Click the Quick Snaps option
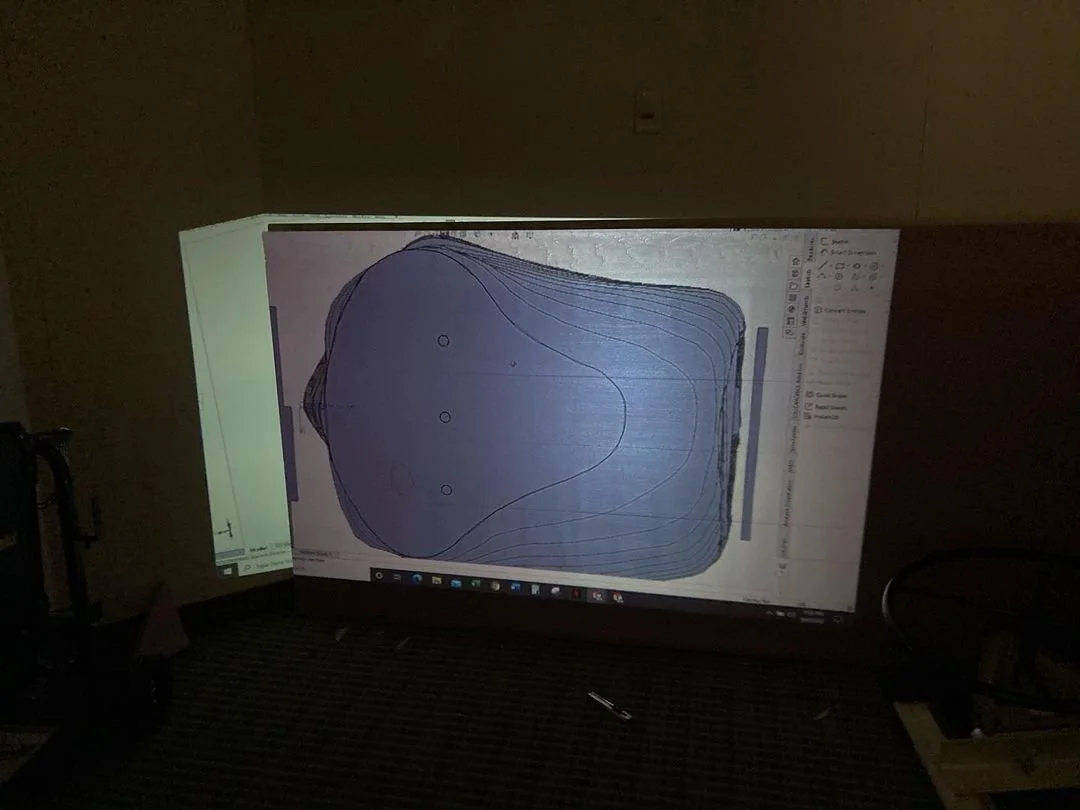The height and width of the screenshot is (810, 1080). [826, 395]
